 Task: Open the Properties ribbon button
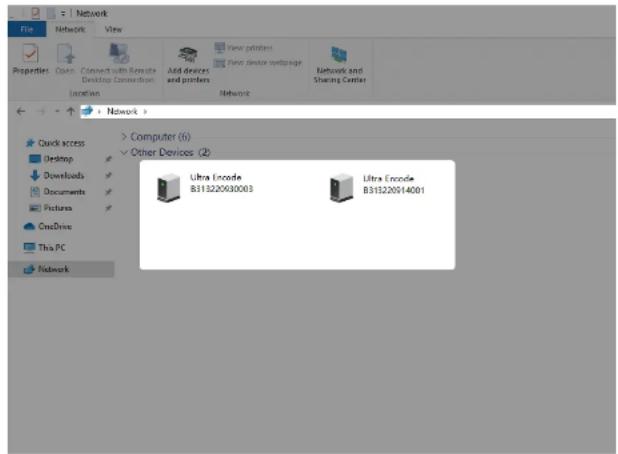(x=30, y=59)
